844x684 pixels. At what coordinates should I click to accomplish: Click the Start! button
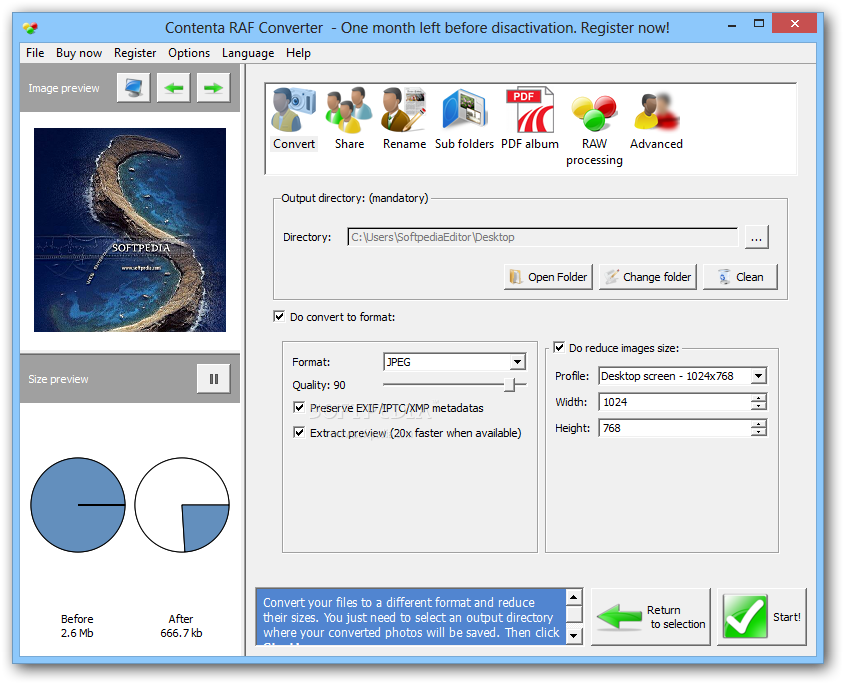tap(762, 617)
